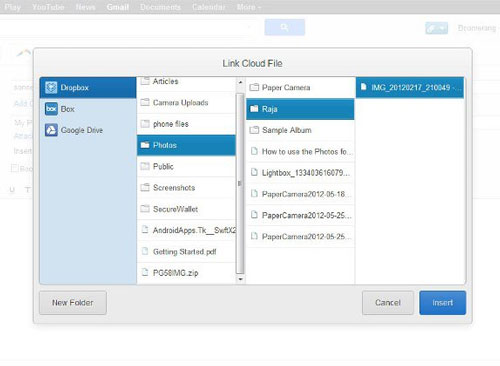Click the Getting Started.pdf file icon
Image resolution: width=500 pixels, height=366 pixels.
(145, 251)
